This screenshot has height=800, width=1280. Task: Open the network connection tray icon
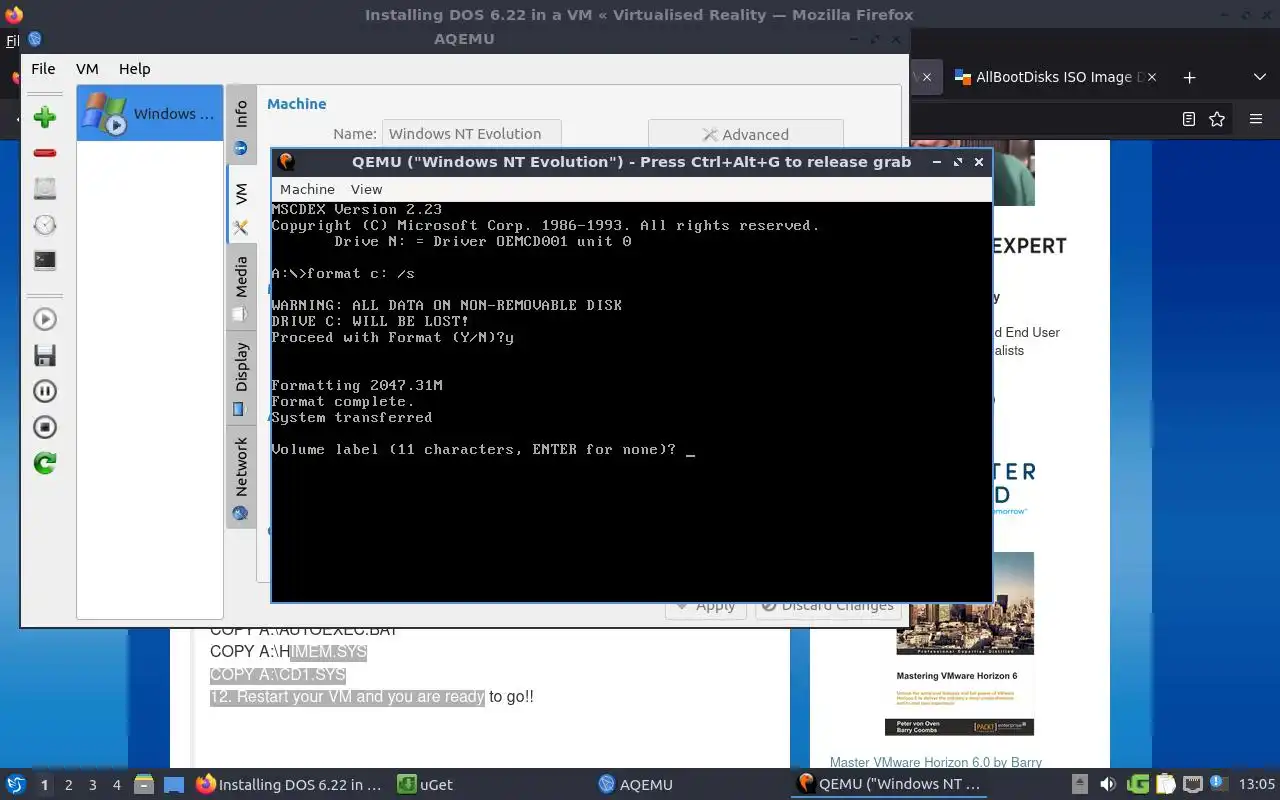[1191, 785]
